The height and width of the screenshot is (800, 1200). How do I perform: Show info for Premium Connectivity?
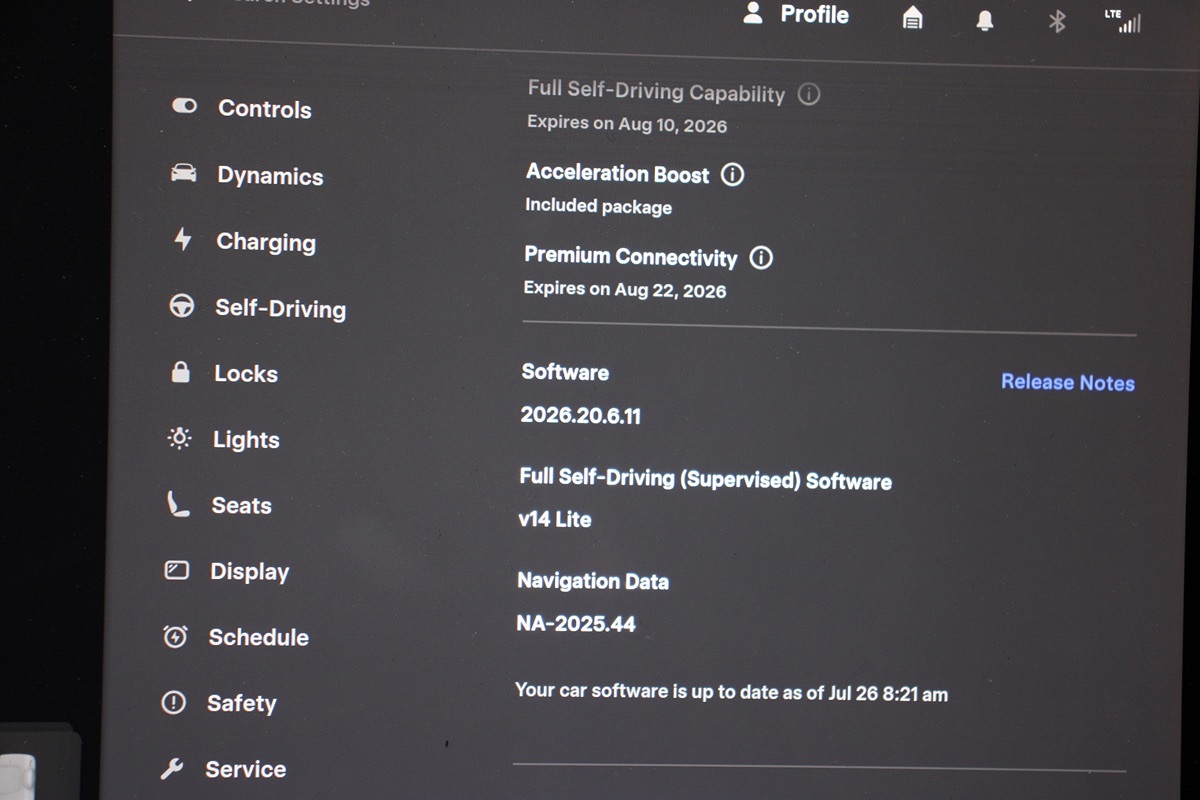(761, 258)
